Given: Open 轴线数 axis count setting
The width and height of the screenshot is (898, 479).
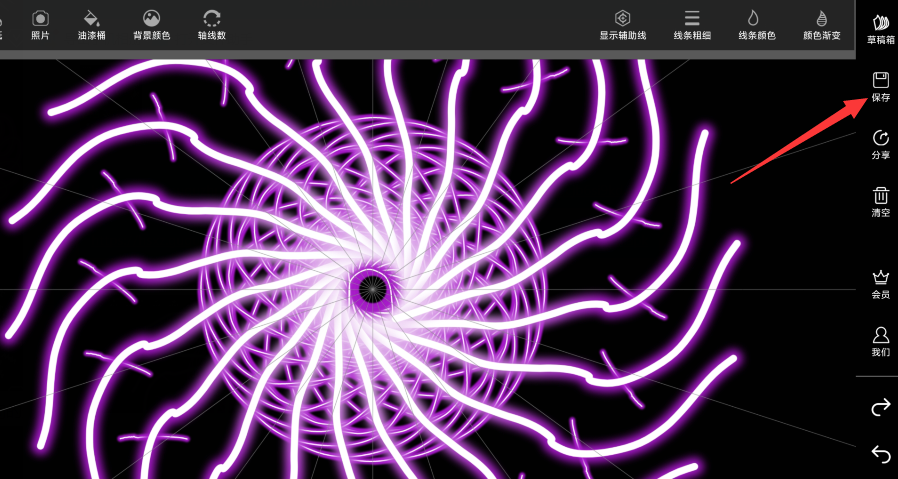Looking at the screenshot, I should [x=212, y=25].
